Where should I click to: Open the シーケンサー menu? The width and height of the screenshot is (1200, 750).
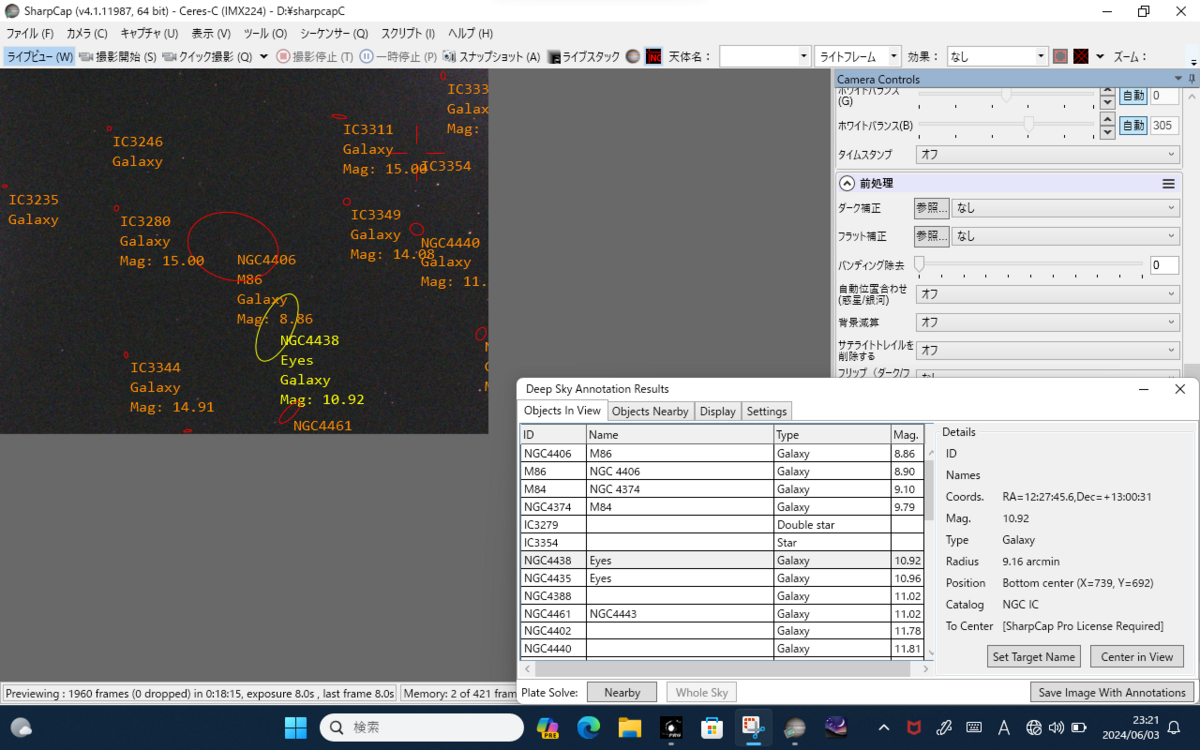click(x=334, y=33)
